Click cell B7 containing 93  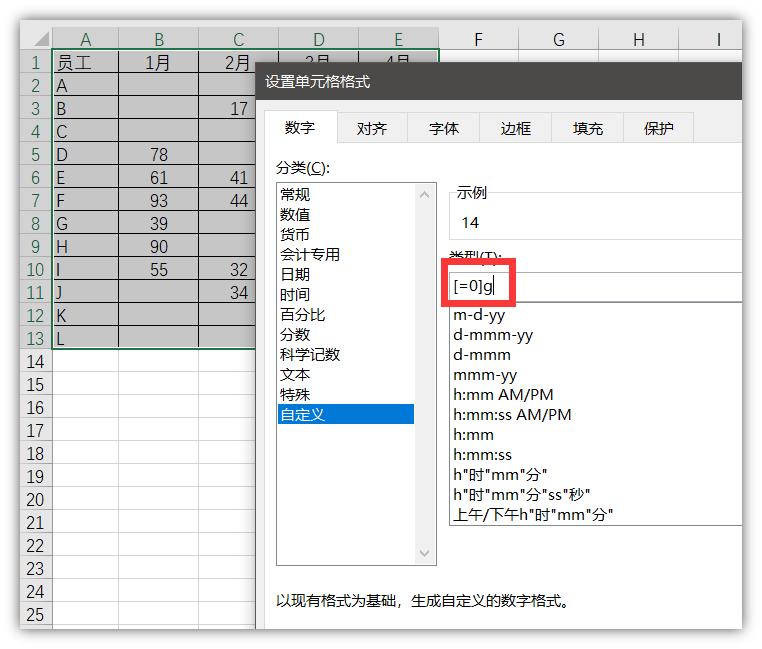159,200
